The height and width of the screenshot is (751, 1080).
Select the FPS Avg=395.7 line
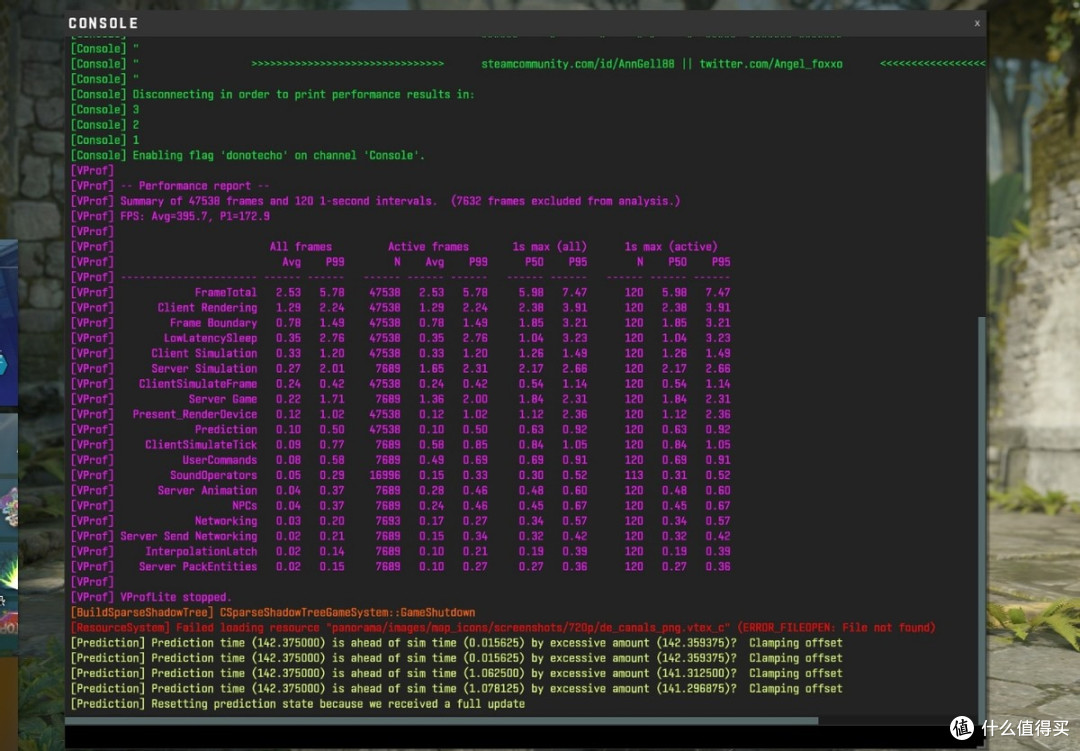coord(170,216)
